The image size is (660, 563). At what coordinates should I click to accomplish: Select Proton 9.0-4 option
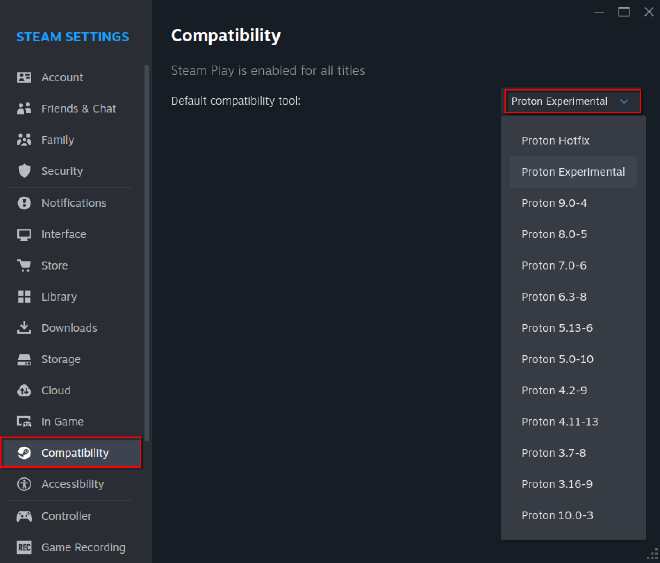point(554,203)
